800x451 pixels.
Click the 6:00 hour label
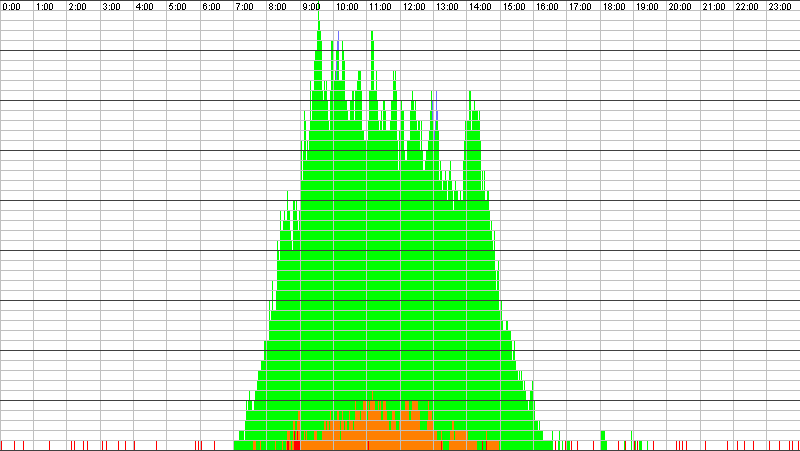pos(211,7)
